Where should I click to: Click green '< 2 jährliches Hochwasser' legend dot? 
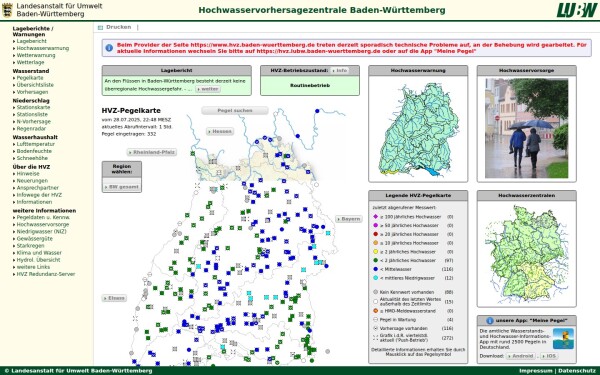coord(375,261)
